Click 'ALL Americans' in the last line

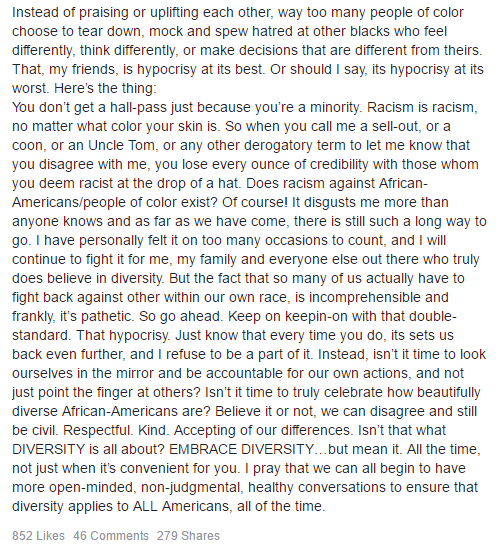click(x=182, y=506)
